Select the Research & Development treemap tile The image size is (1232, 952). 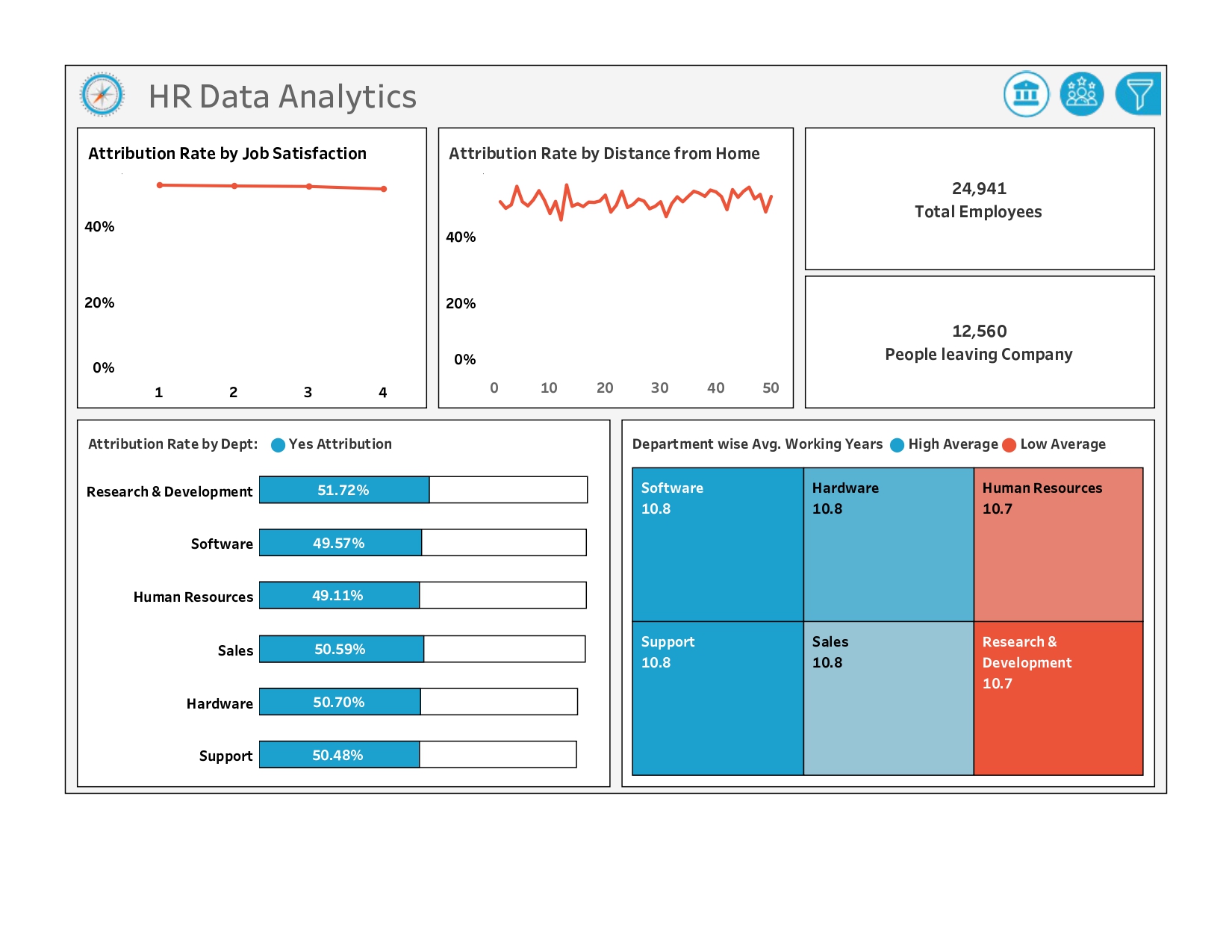[1058, 698]
